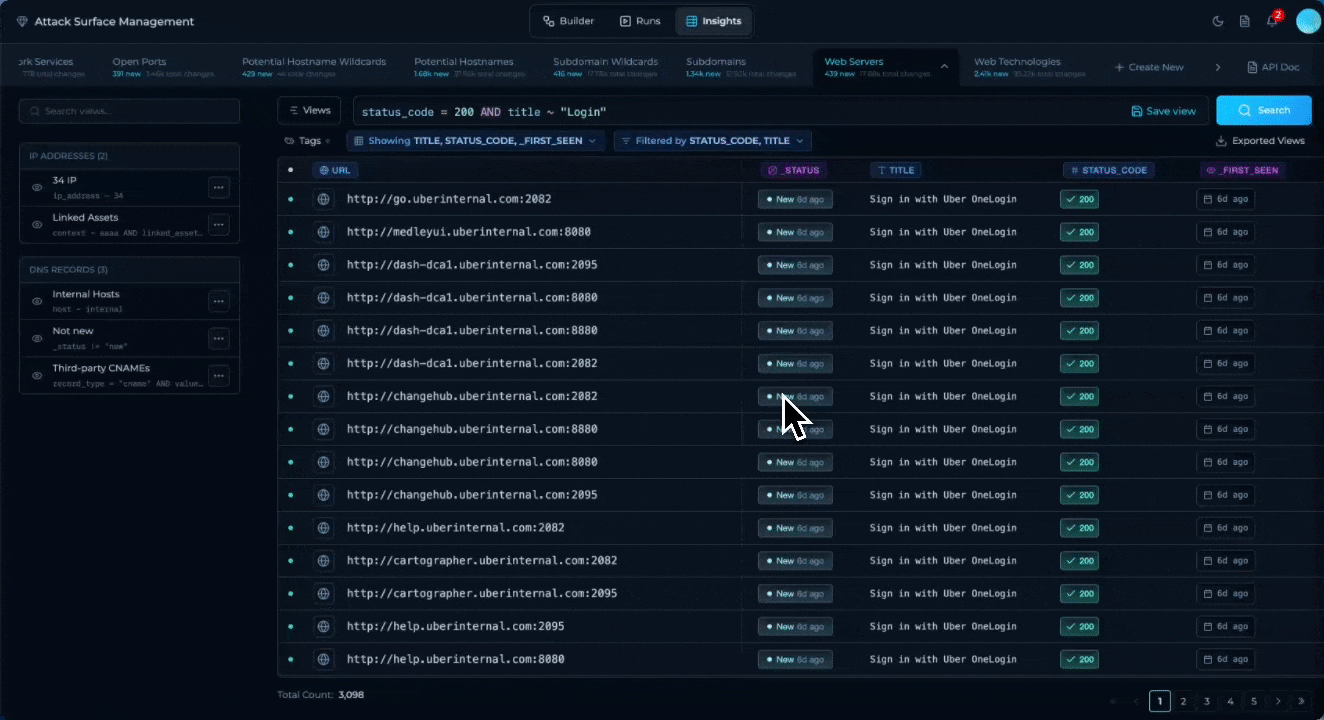Open the Subdomains tab
Viewport: 1324px width, 720px height.
pyautogui.click(x=742, y=67)
